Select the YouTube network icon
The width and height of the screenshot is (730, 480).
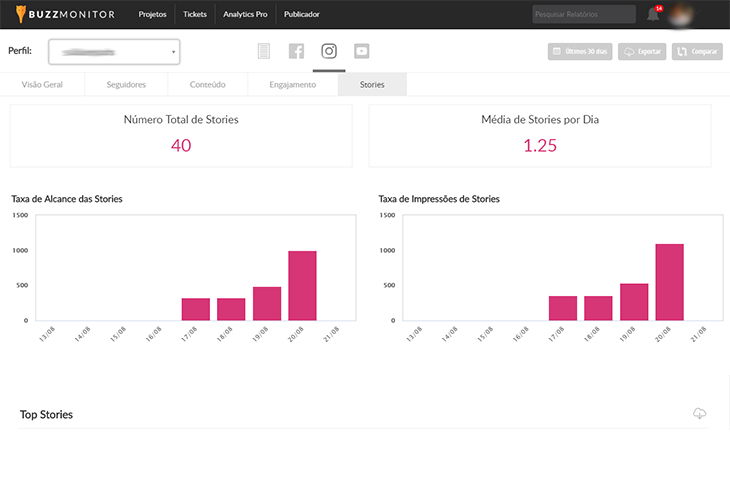[361, 51]
